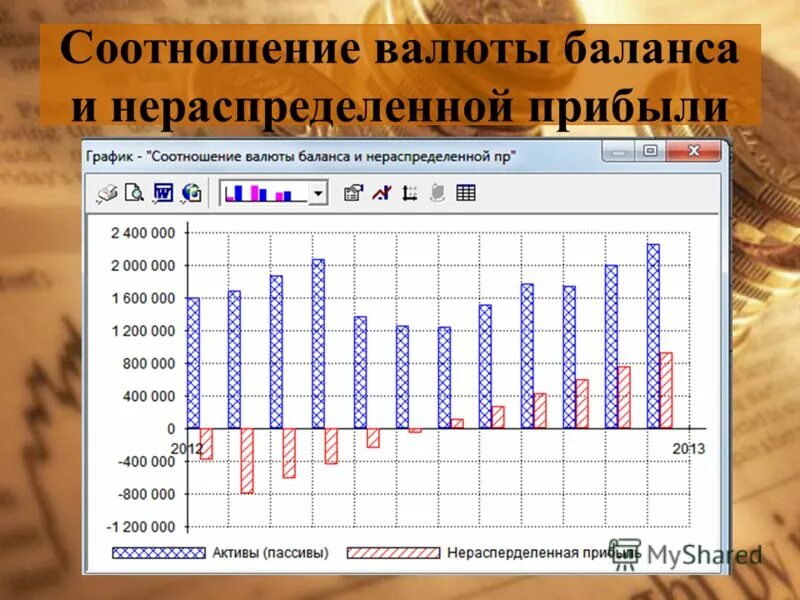The width and height of the screenshot is (800, 600).
Task: Open the chart properties icon
Action: 352,192
